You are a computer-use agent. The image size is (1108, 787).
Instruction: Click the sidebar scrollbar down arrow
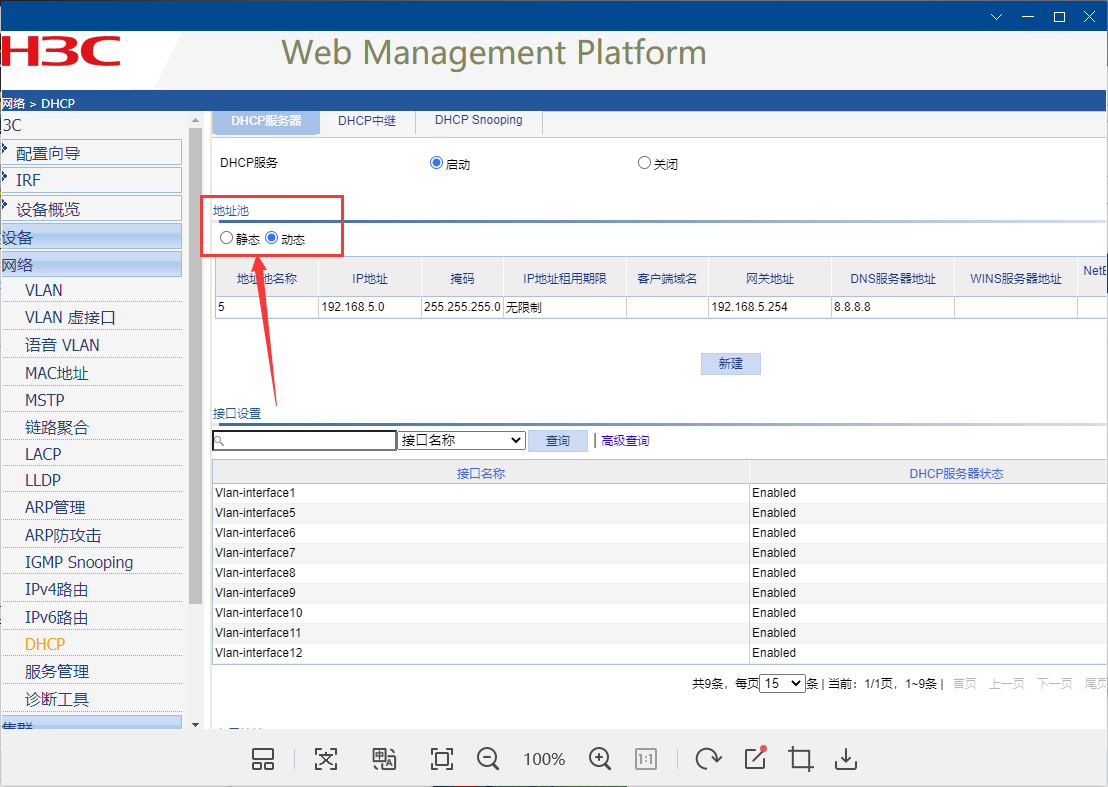[x=196, y=725]
